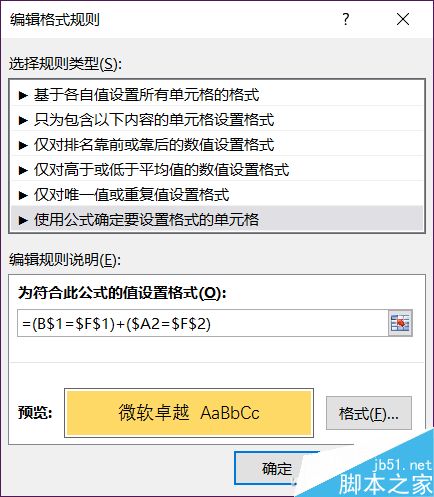Choose 仅对排名靠前或靠后的数值设置格式 rule
Screen dimensions: 434x497
[x=217, y=145]
